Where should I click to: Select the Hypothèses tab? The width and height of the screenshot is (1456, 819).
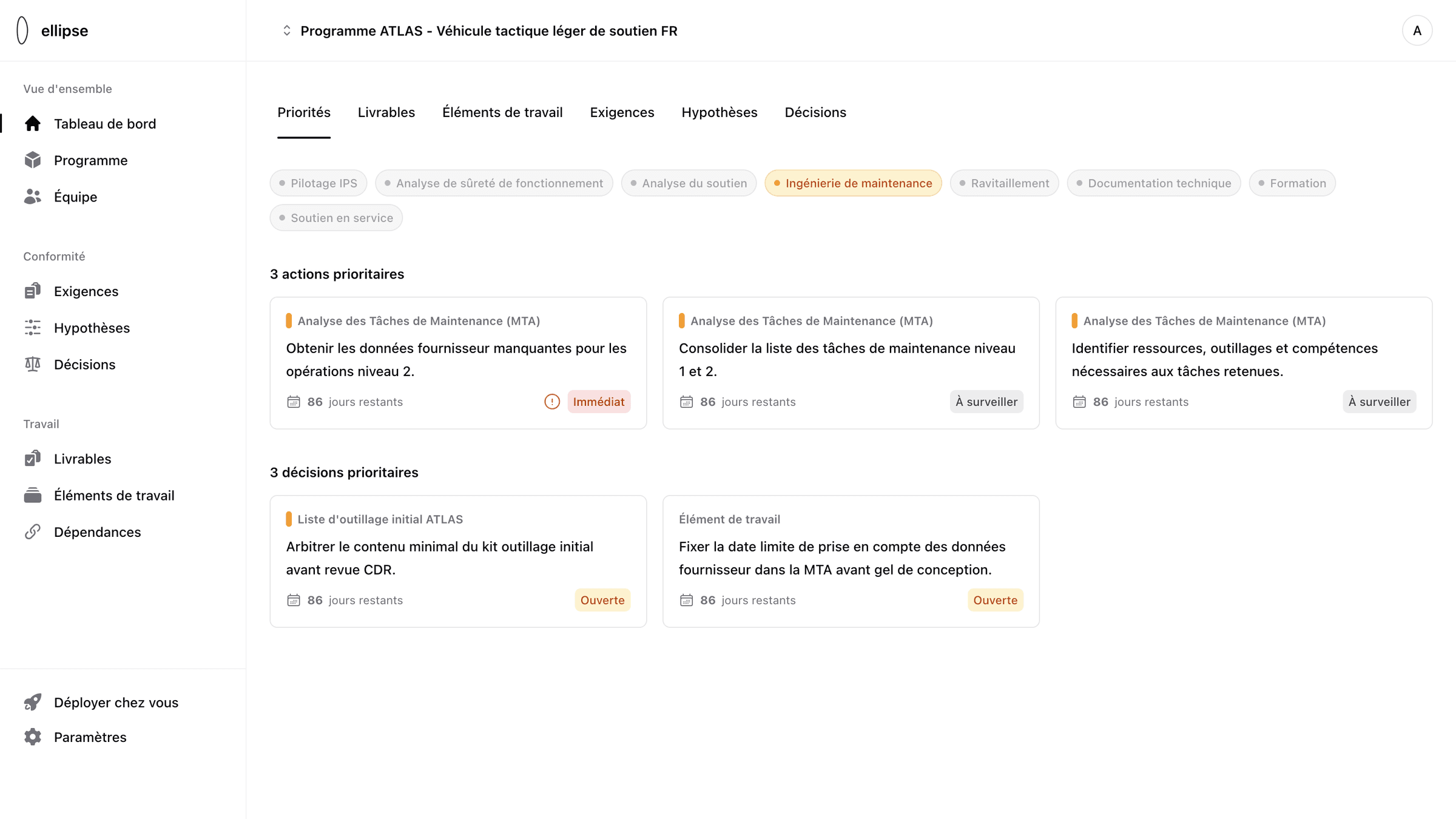[x=720, y=112]
